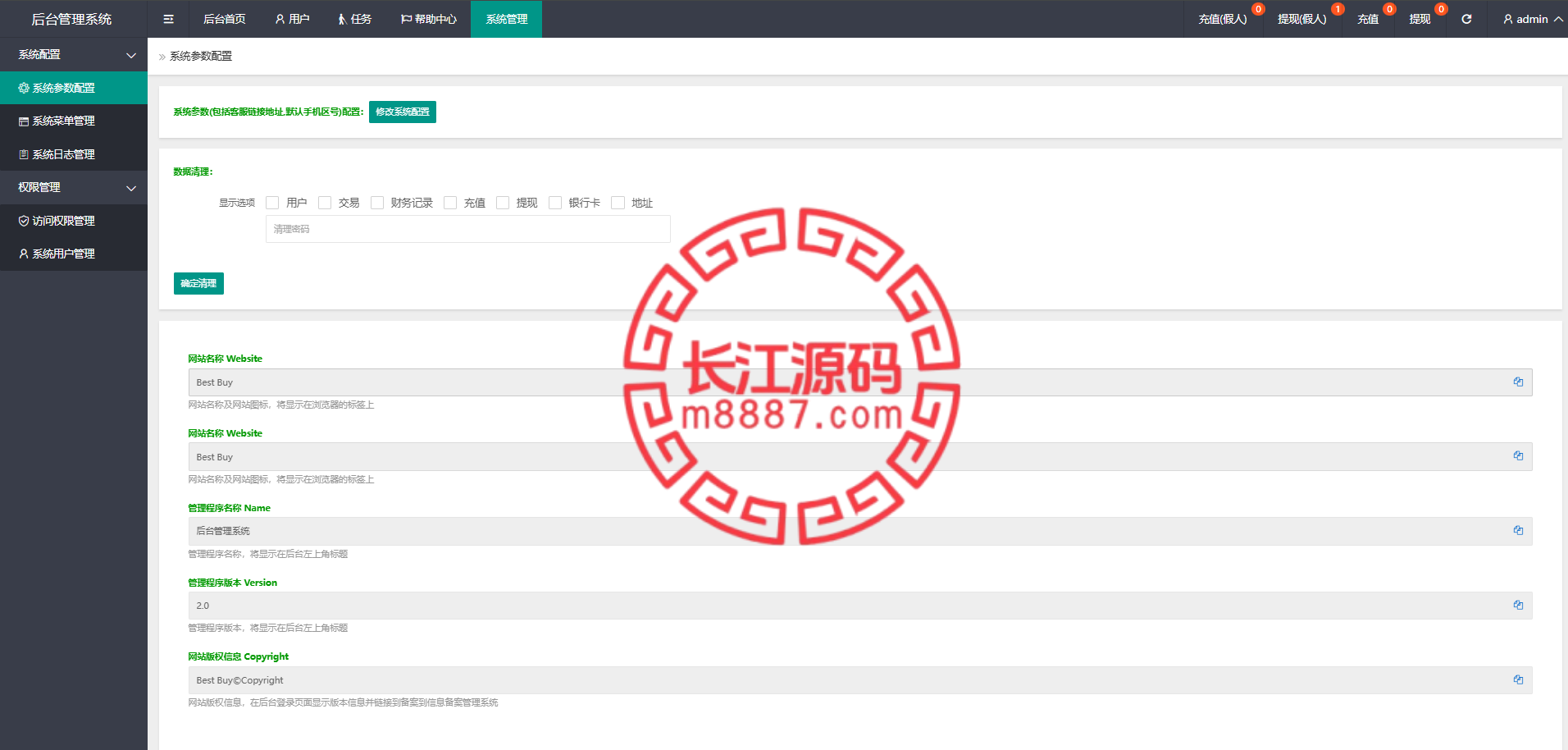1568x750 pixels.
Task: Click the 修改系统配置 button
Action: click(403, 112)
